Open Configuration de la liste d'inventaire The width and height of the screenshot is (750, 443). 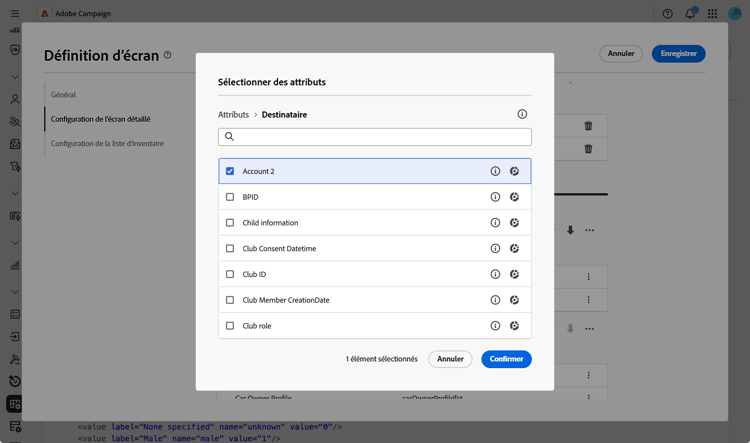click(x=107, y=144)
